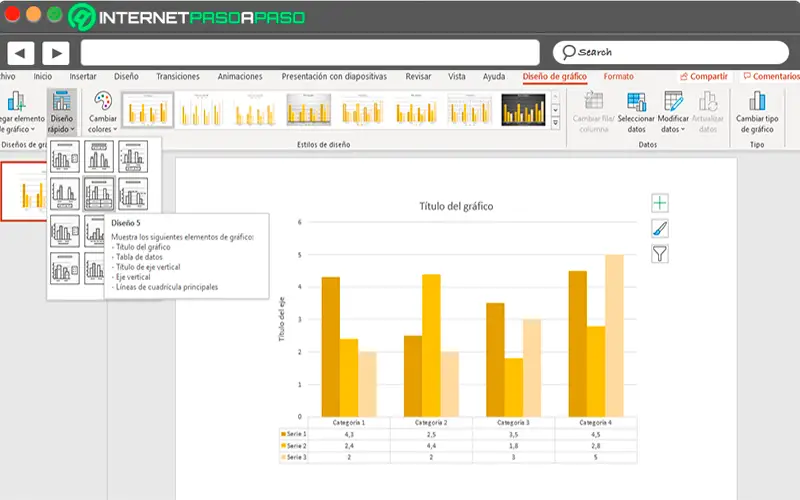
Task: Click Serie 2 legend color key
Action: (x=283, y=445)
